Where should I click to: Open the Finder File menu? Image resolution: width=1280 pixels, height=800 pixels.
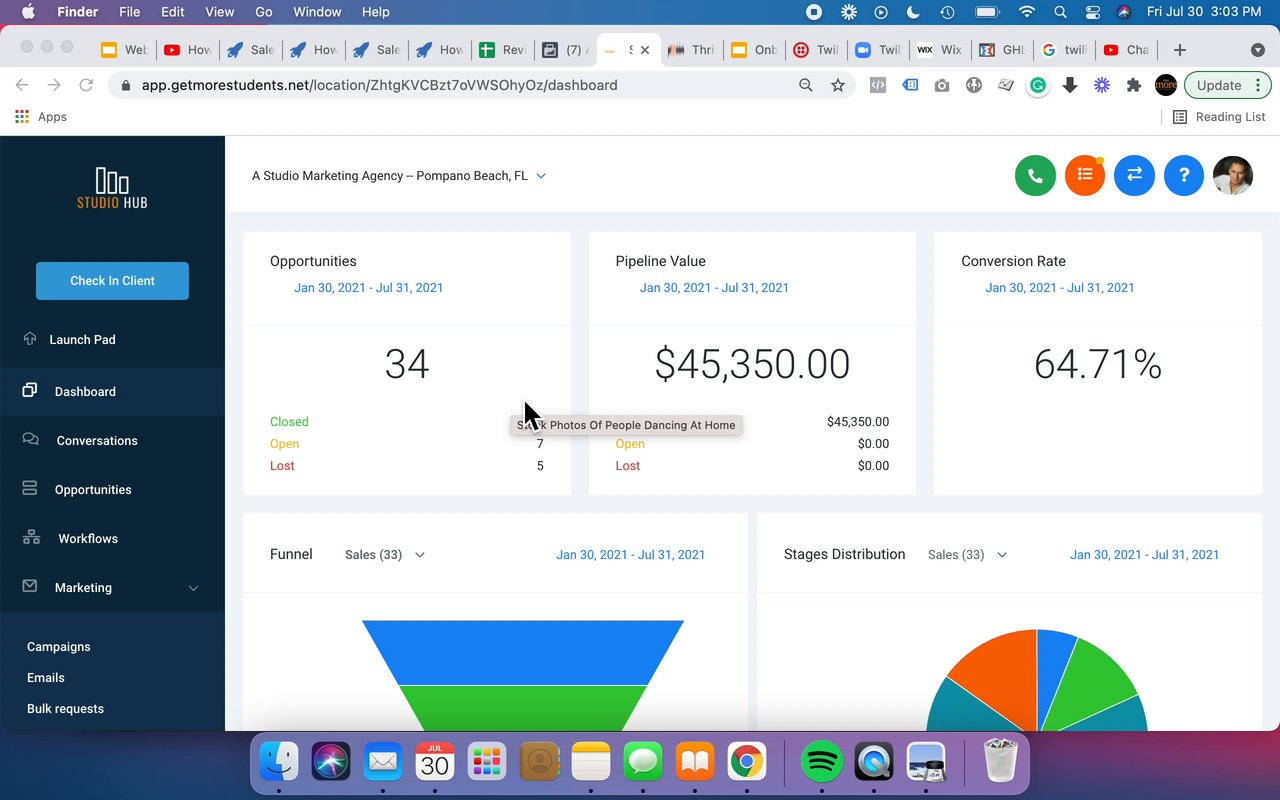[129, 12]
